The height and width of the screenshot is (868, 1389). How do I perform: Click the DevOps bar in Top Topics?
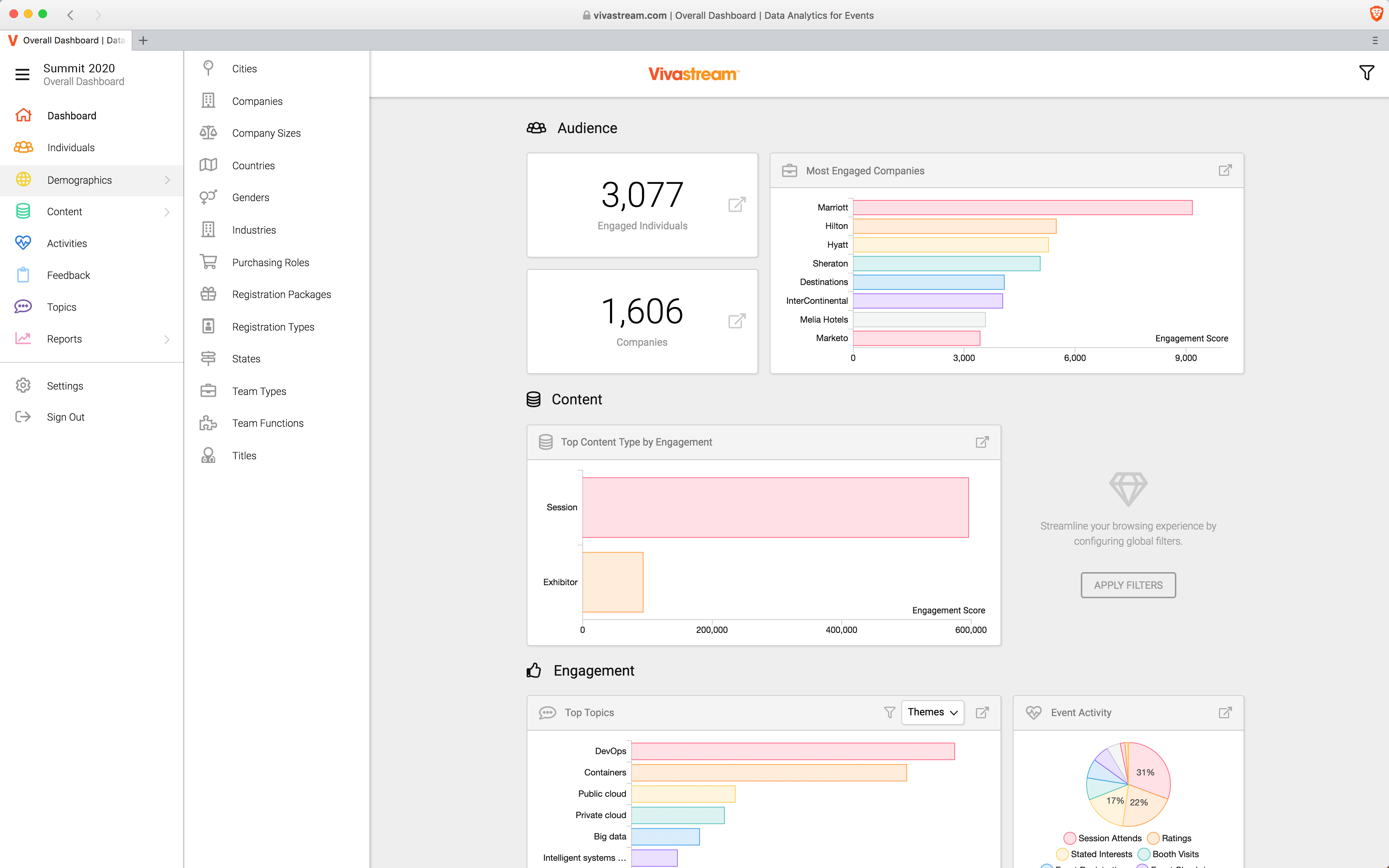pyautogui.click(x=793, y=751)
